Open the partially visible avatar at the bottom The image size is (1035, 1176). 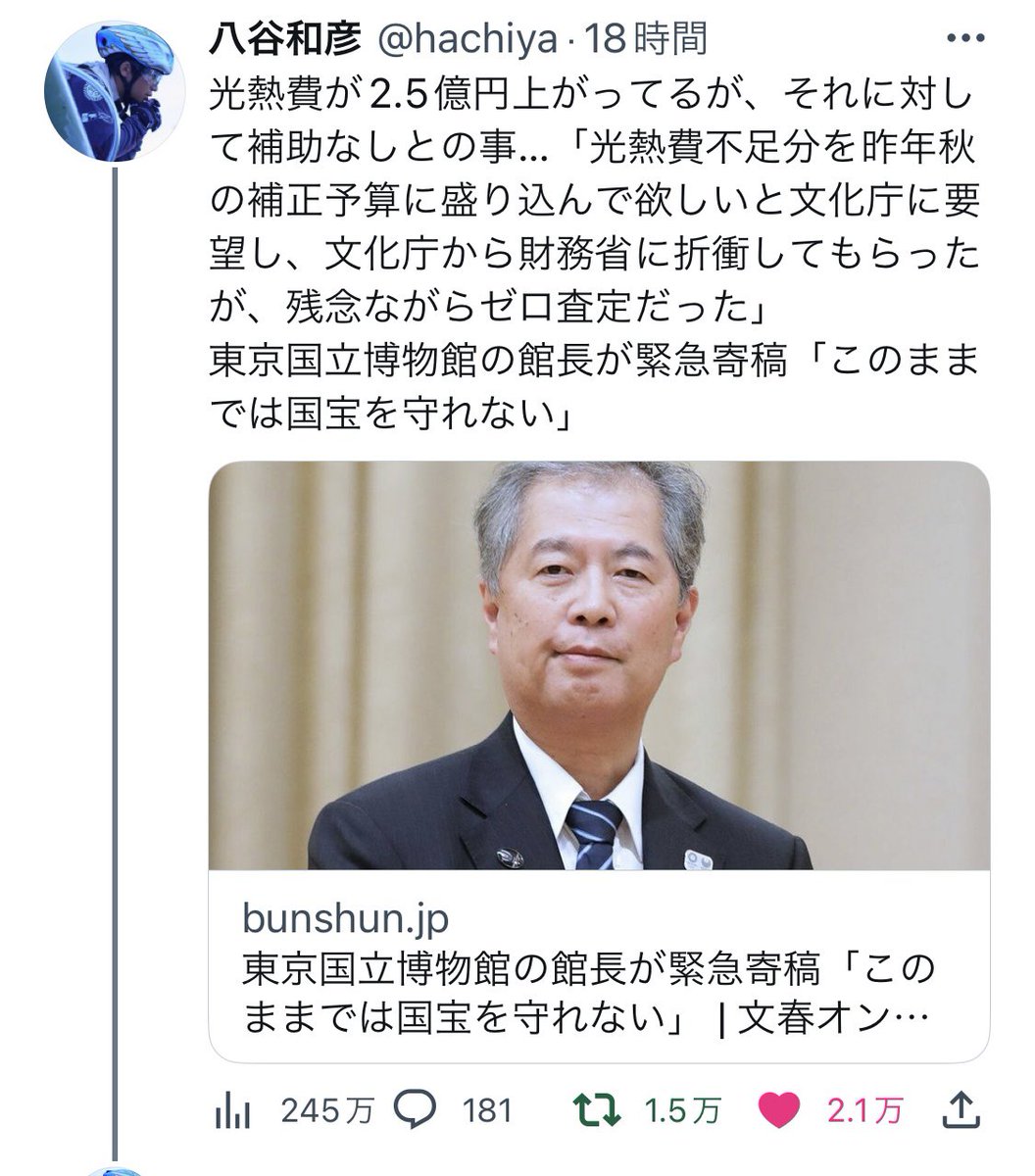(117, 1171)
